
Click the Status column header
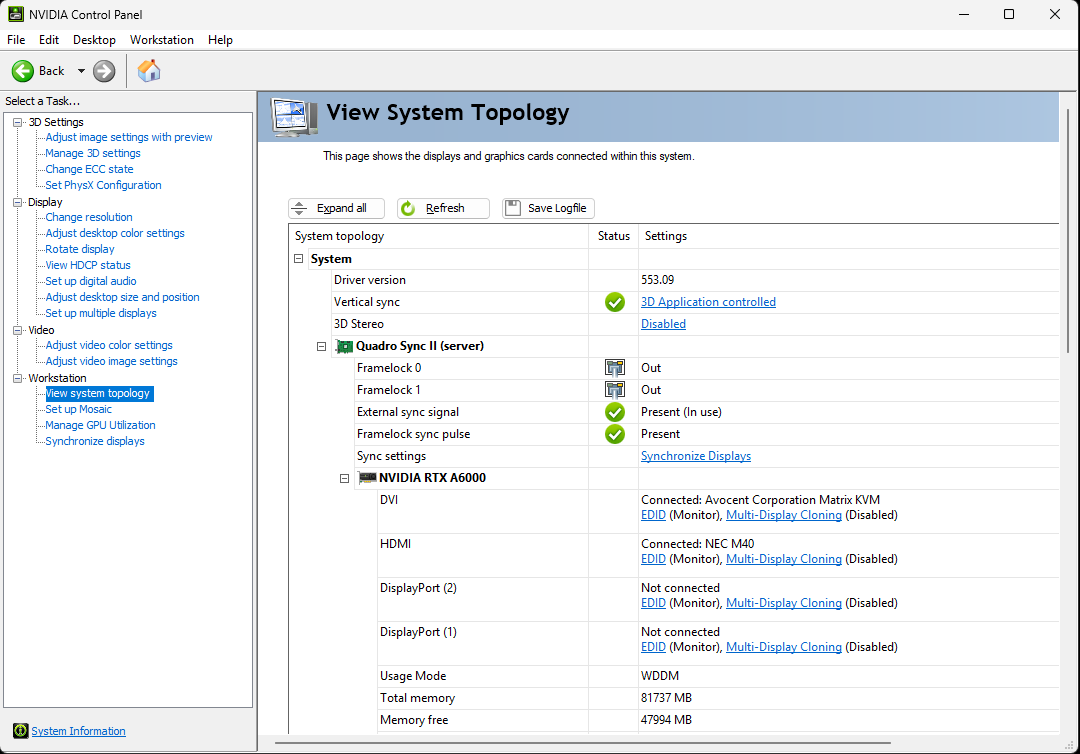click(614, 235)
